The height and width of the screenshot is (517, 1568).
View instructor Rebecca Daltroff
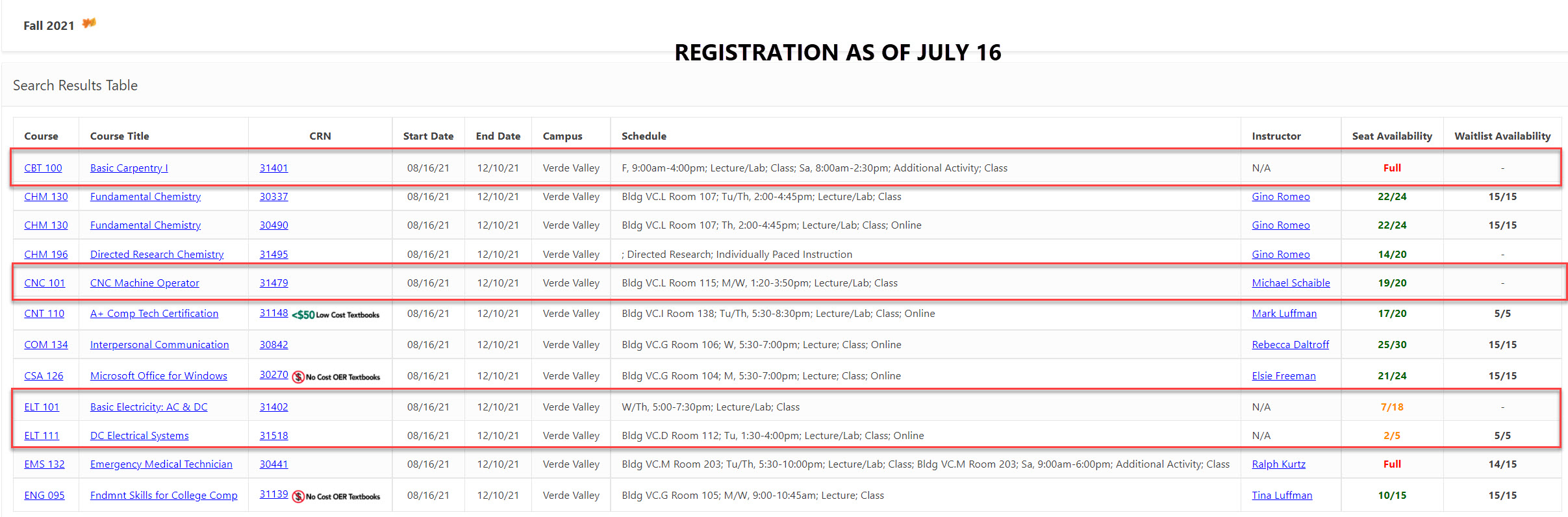pos(1290,344)
